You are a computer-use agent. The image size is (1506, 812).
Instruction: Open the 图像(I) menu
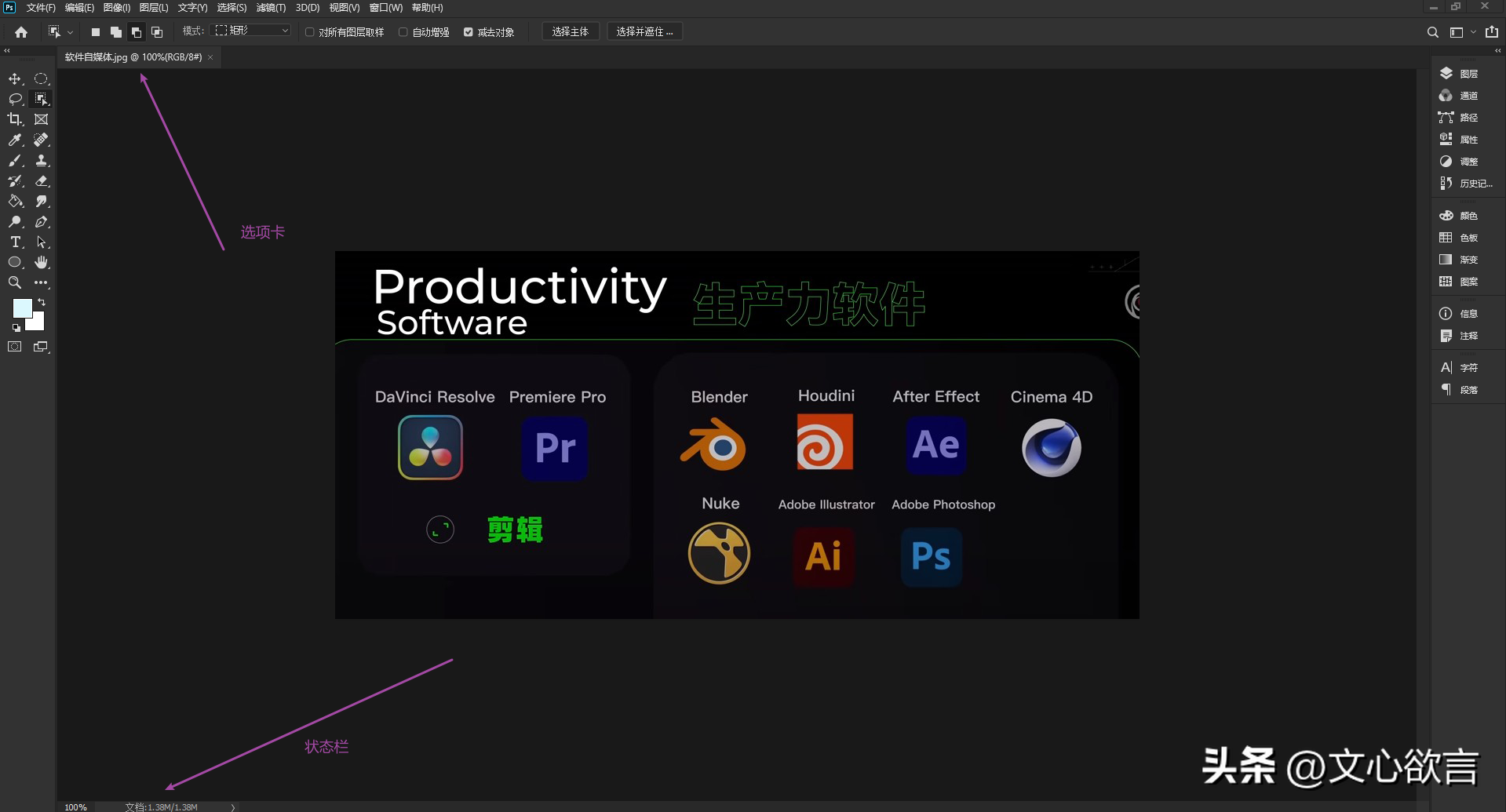[117, 8]
